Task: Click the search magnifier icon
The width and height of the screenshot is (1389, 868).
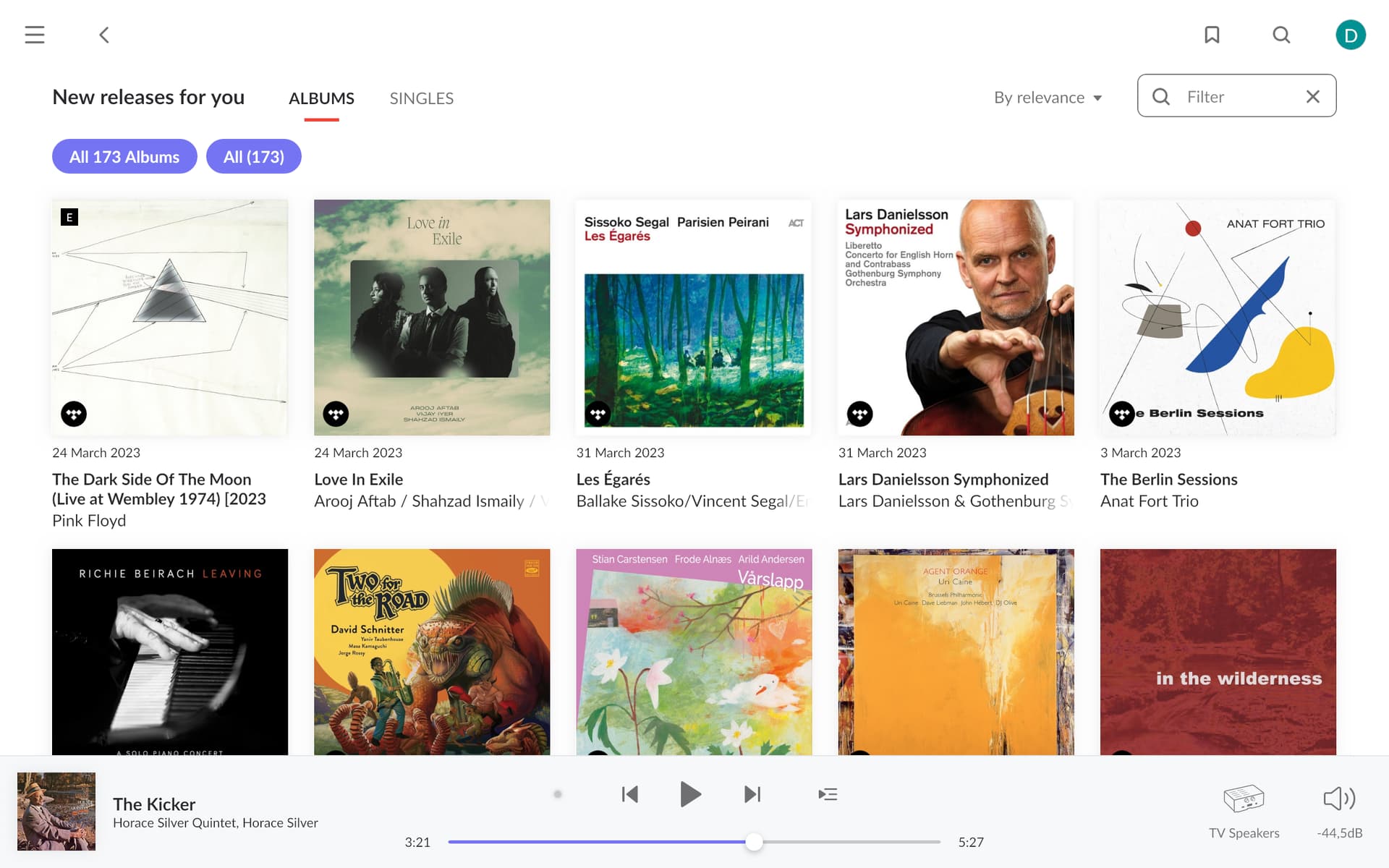Action: click(1281, 35)
